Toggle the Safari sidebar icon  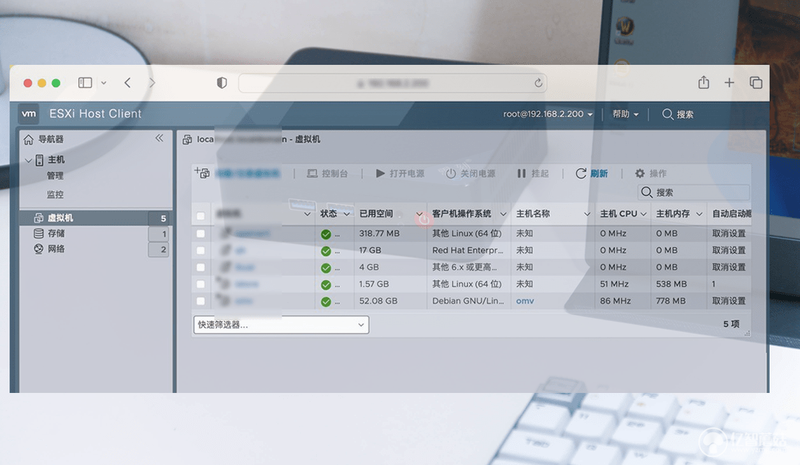[85, 83]
